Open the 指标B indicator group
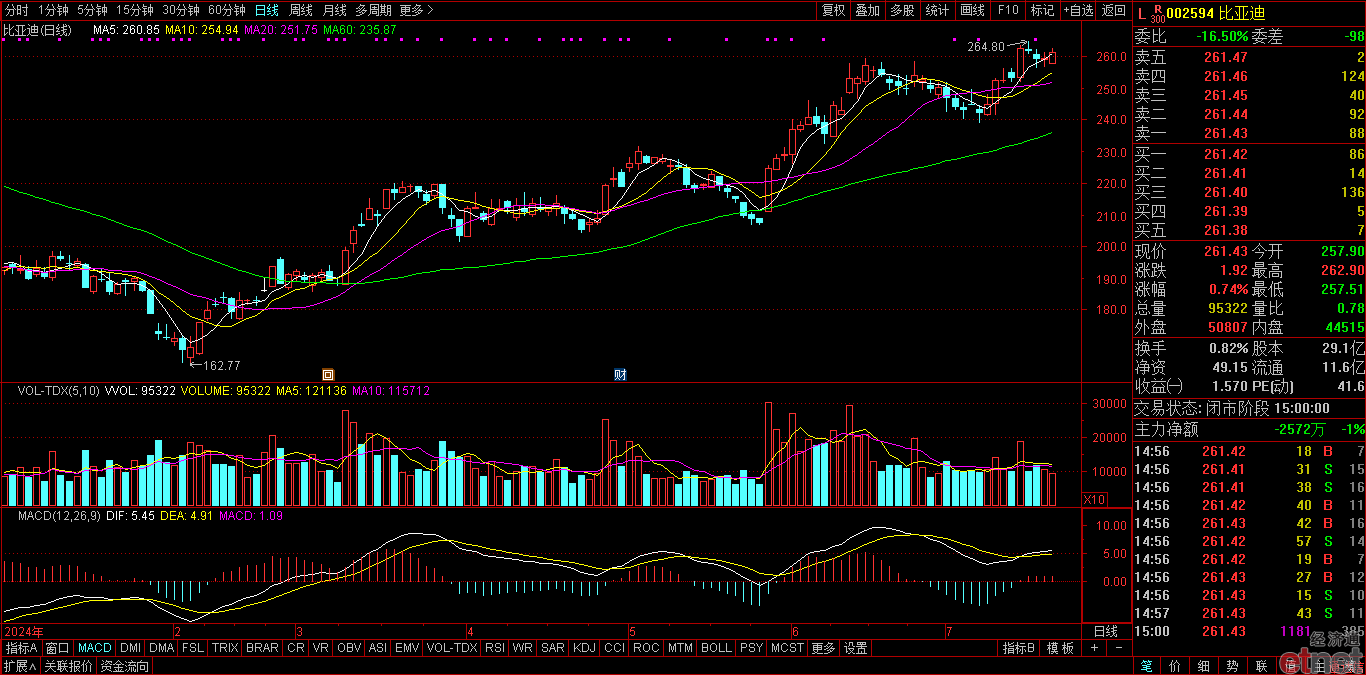The height and width of the screenshot is (675, 1366). click(1019, 648)
